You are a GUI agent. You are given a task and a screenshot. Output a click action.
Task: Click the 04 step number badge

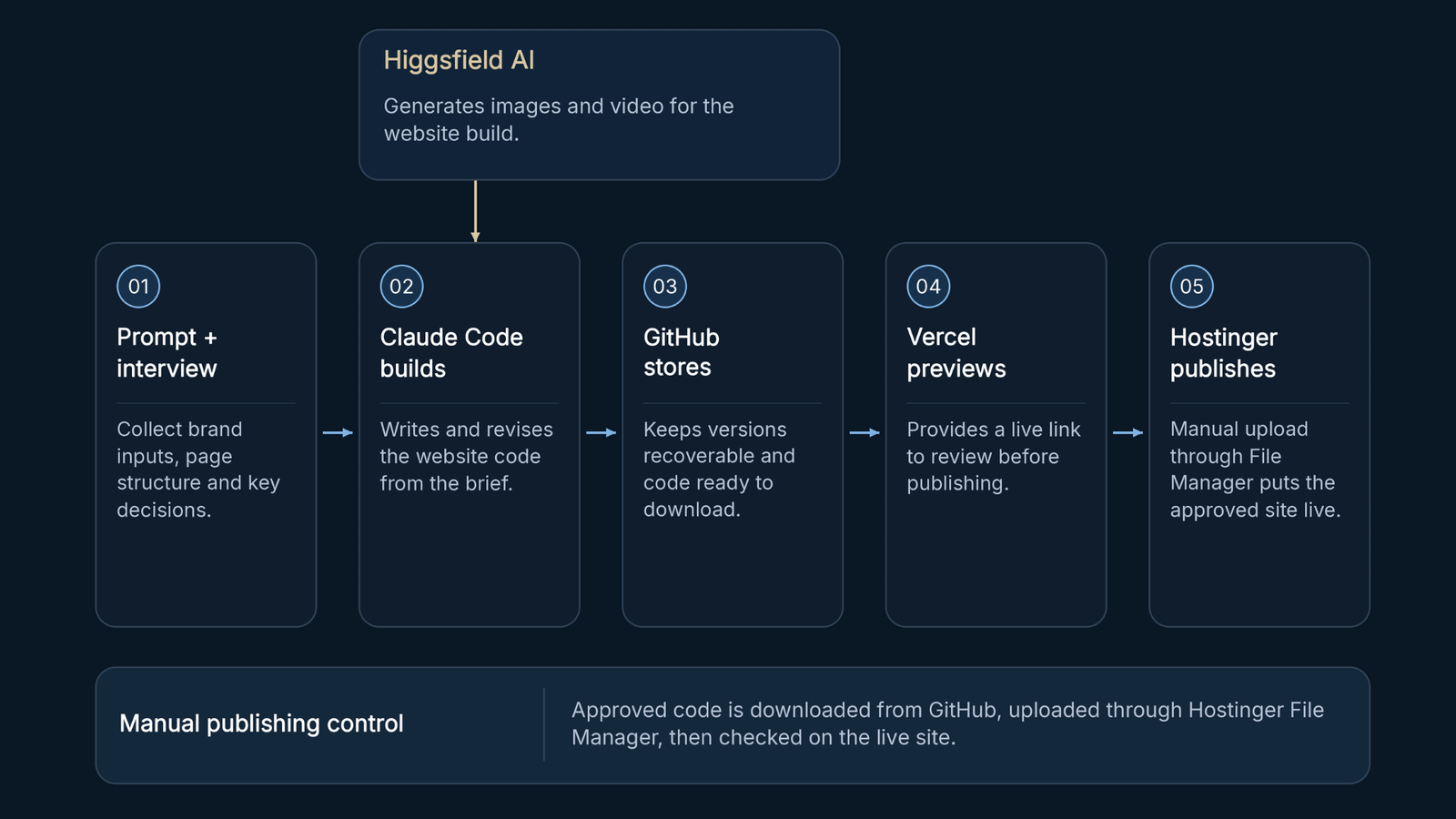[928, 287]
